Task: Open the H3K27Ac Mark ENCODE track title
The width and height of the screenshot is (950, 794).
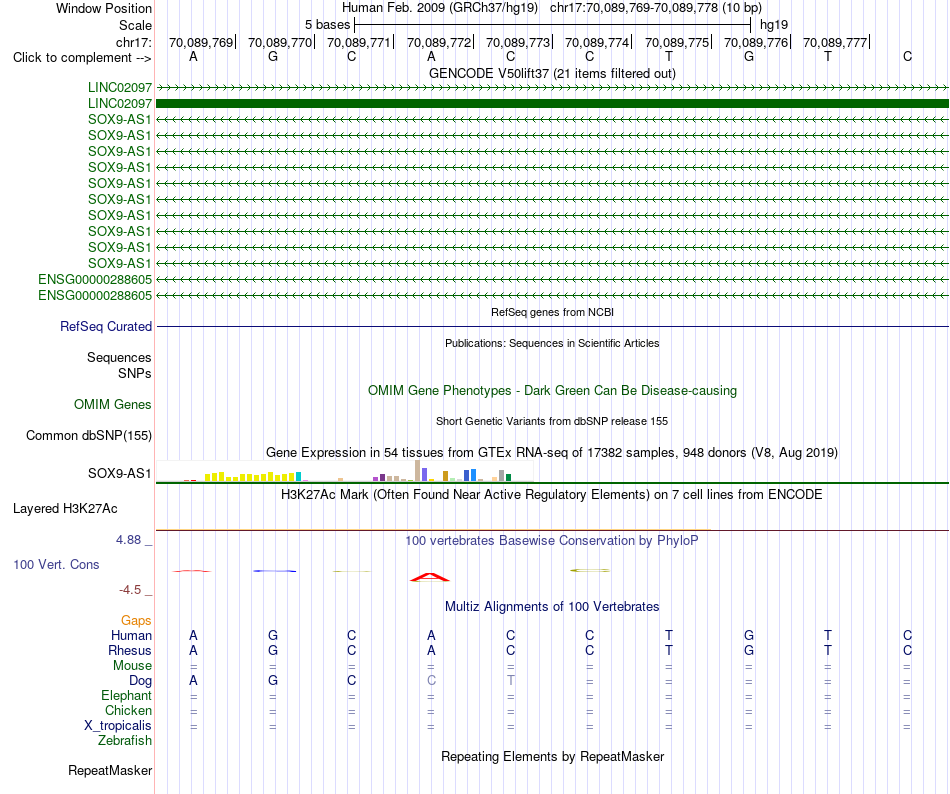Action: coord(552,495)
